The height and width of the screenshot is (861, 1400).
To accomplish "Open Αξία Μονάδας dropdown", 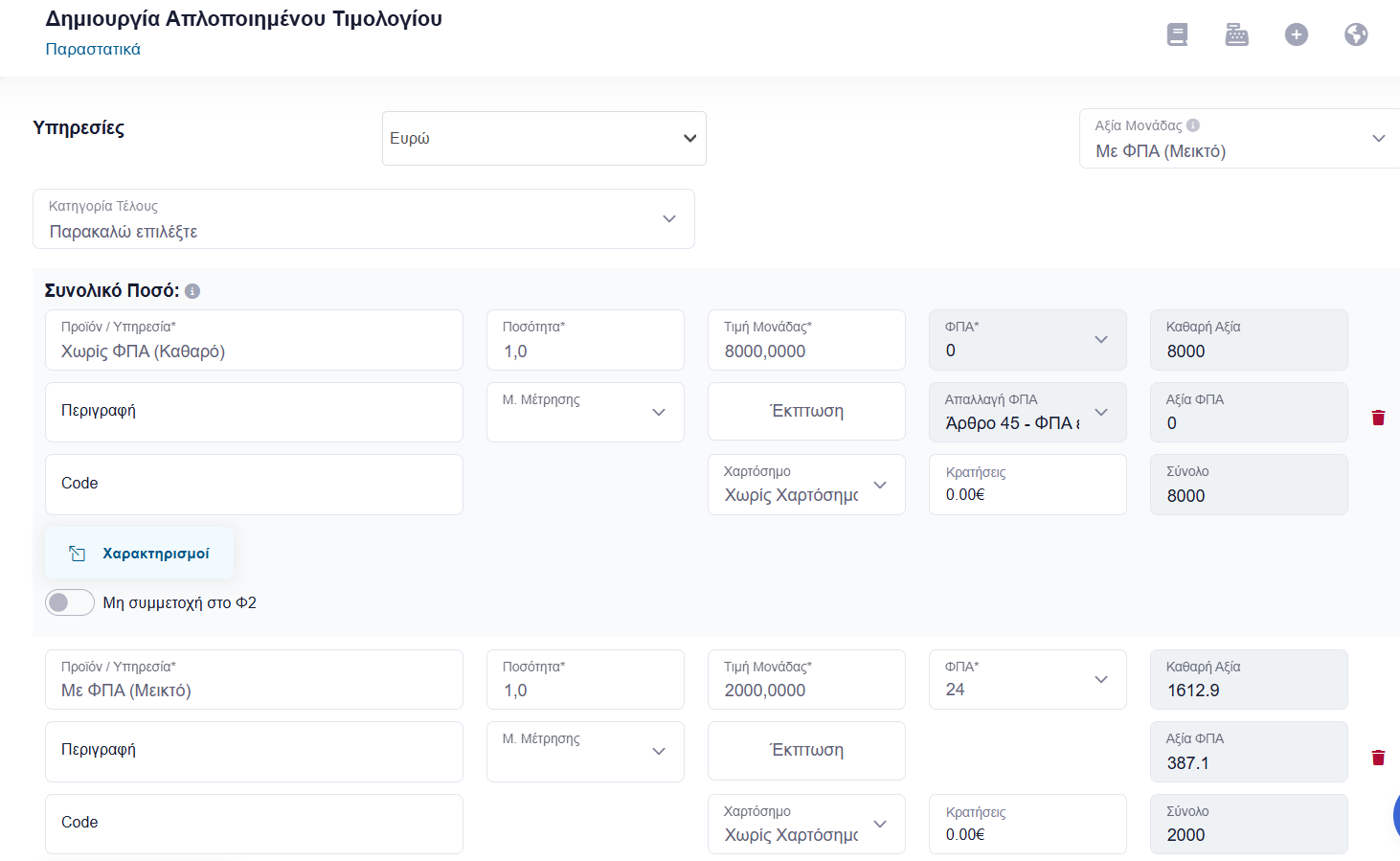I will tap(1240, 139).
